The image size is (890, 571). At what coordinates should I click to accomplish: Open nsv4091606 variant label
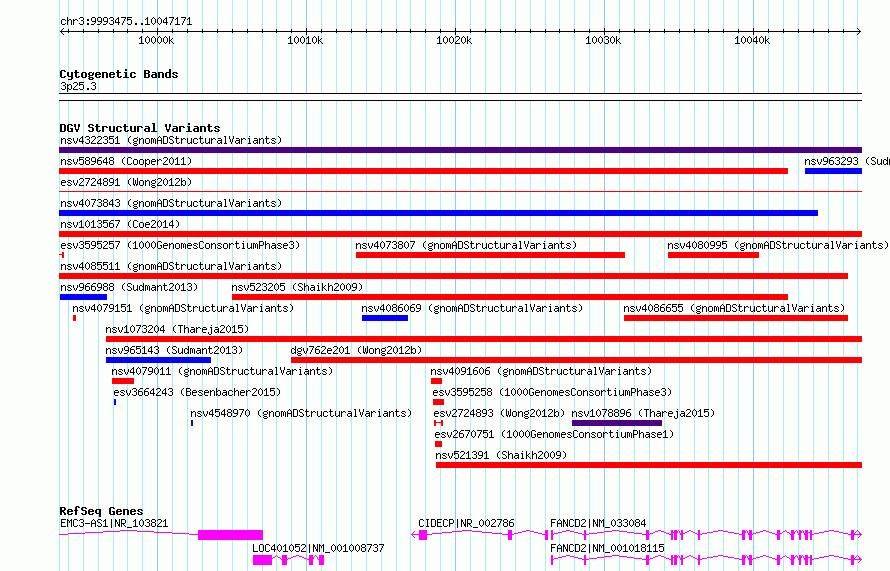pos(541,371)
